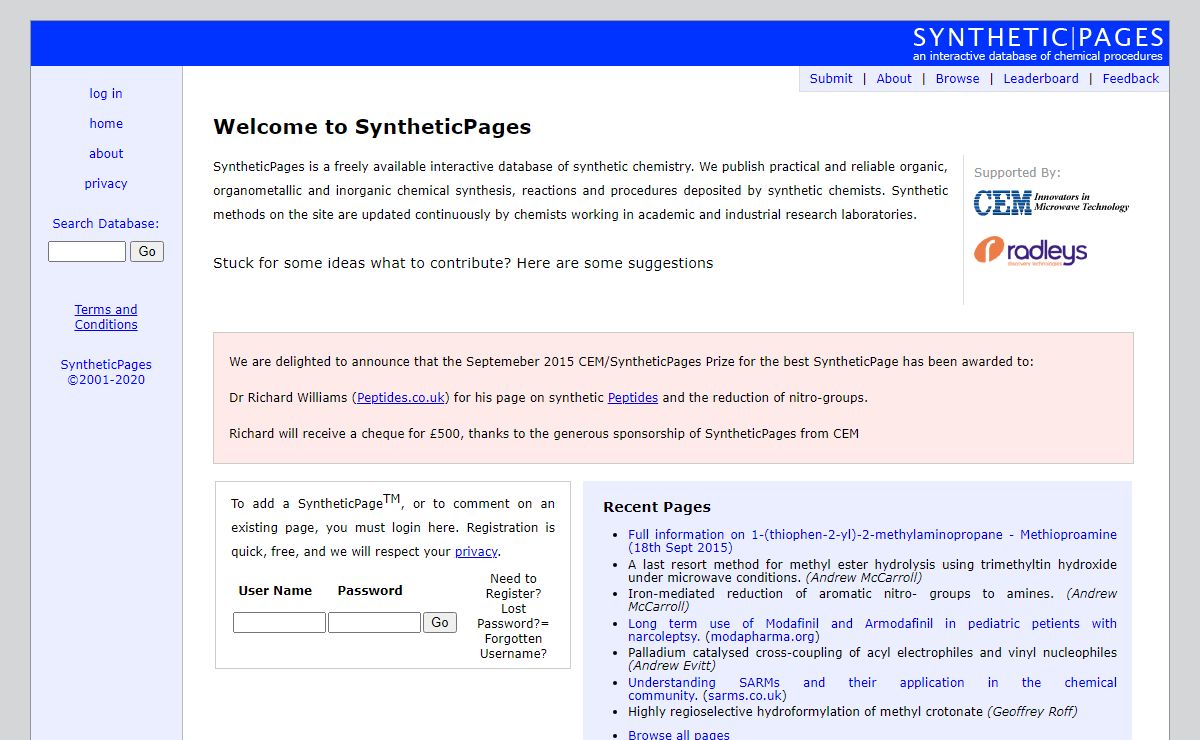Open the About top navigation link
The width and height of the screenshot is (1200, 740).
tap(894, 78)
